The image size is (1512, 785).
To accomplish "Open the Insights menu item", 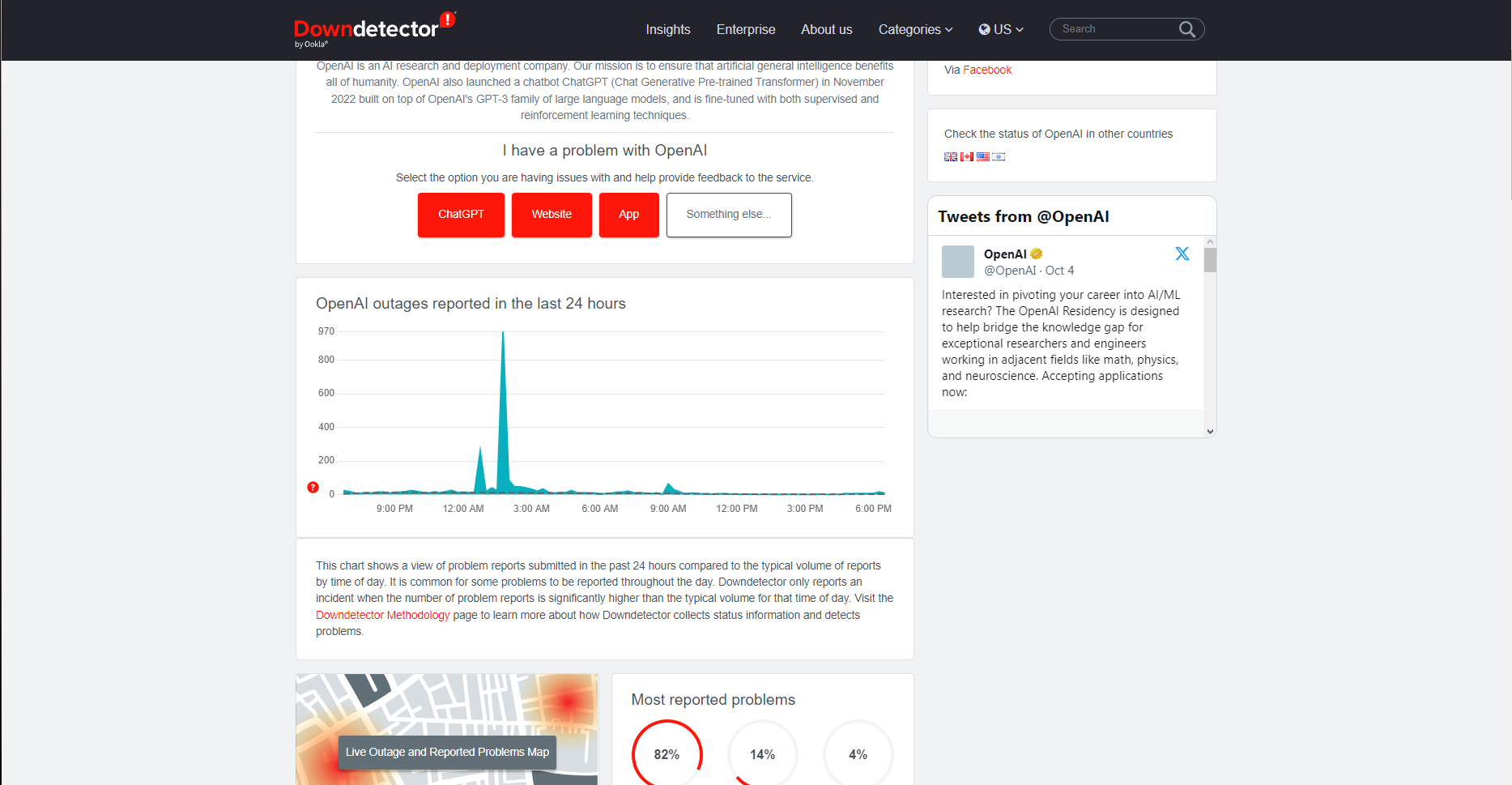I will tap(668, 29).
